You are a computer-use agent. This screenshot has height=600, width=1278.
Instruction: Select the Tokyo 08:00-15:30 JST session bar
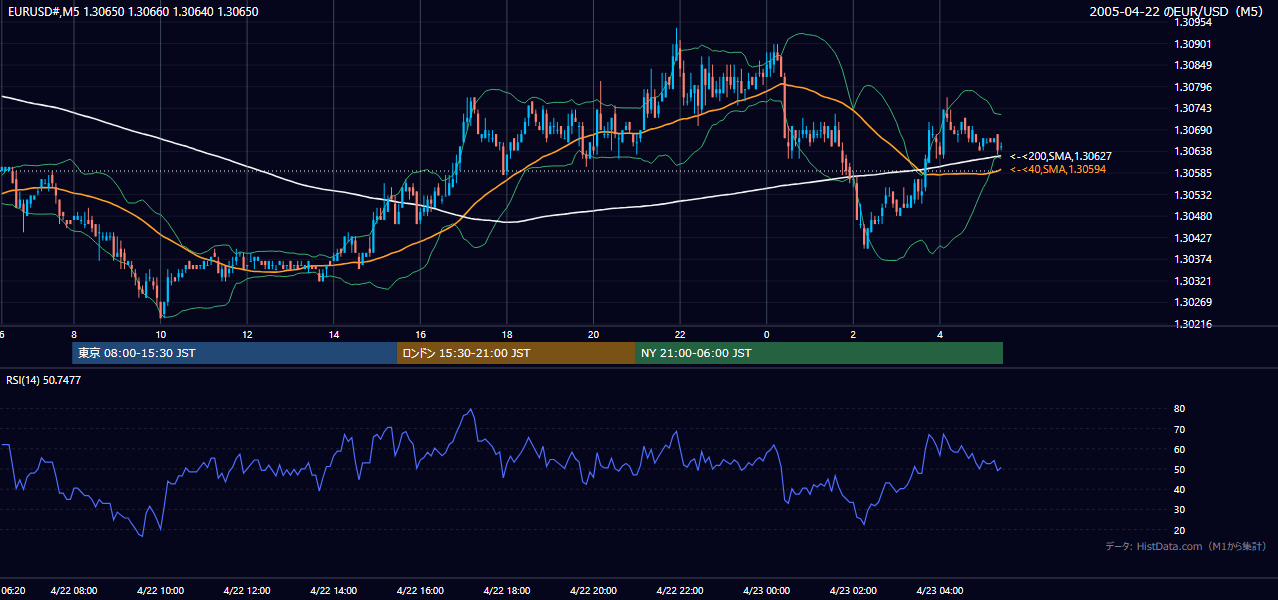[x=235, y=353]
